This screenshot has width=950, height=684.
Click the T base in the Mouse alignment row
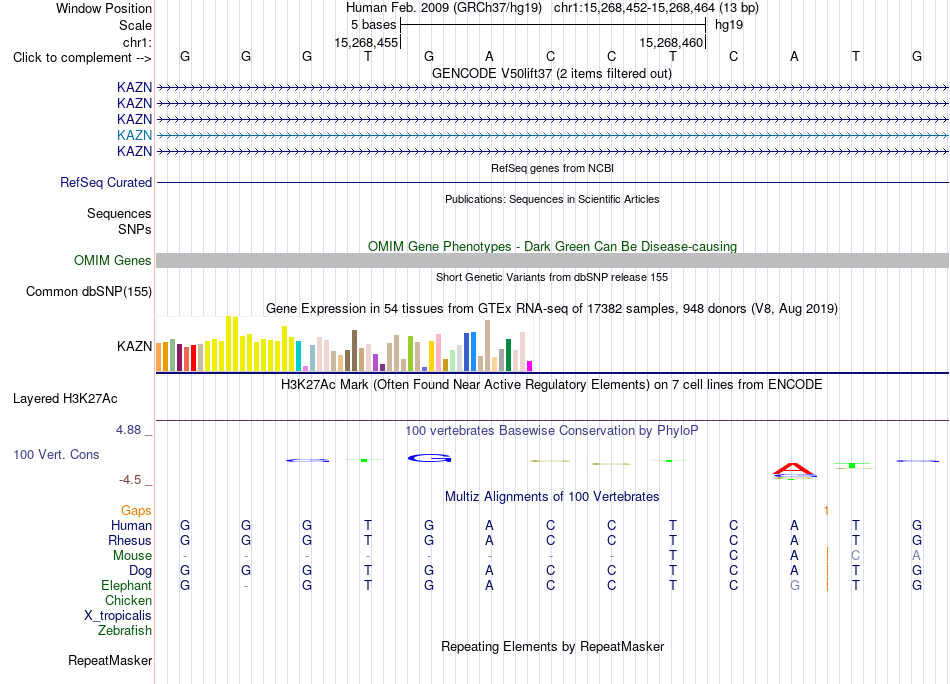coord(673,556)
